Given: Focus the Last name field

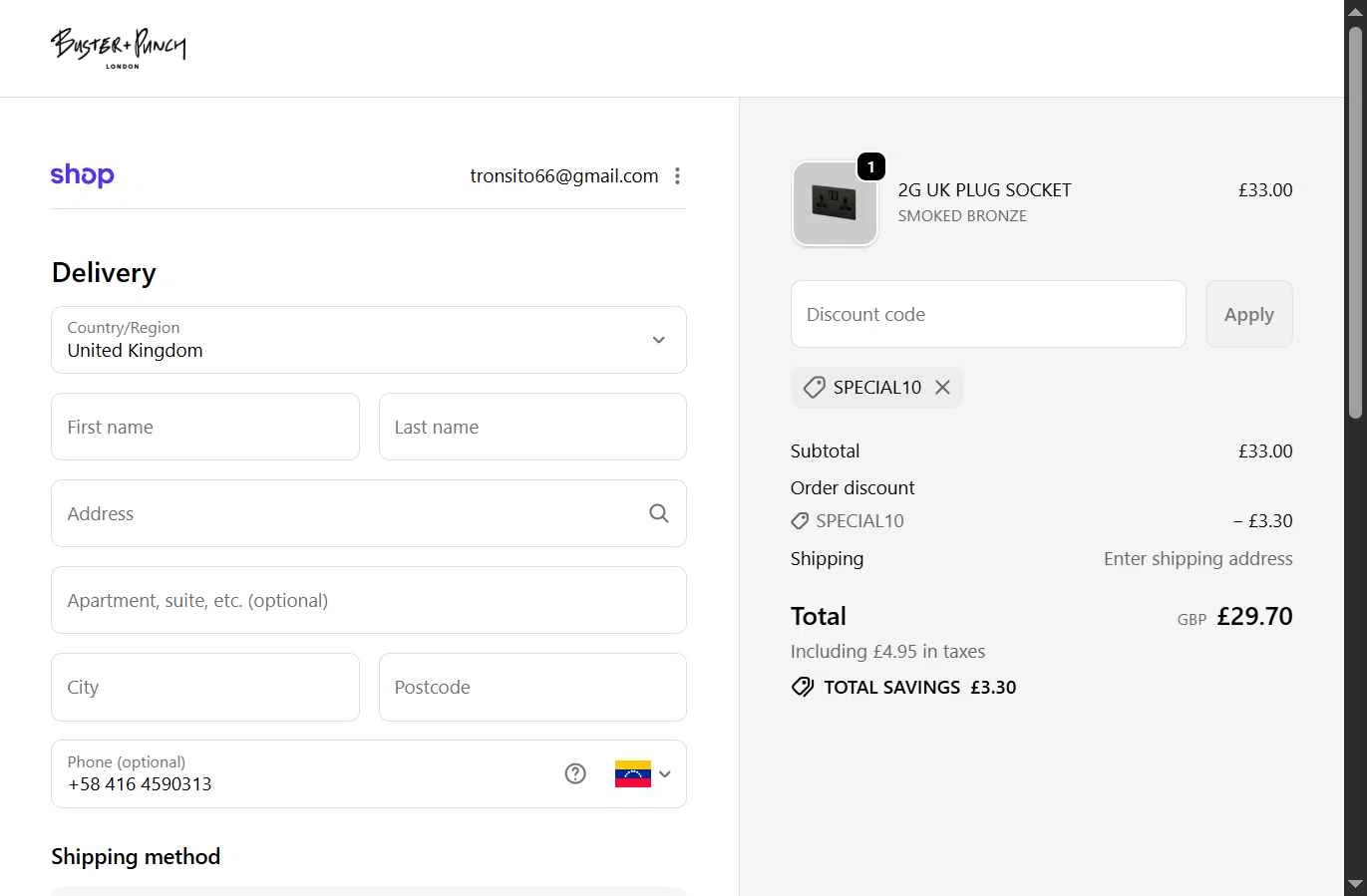Looking at the screenshot, I should [532, 427].
